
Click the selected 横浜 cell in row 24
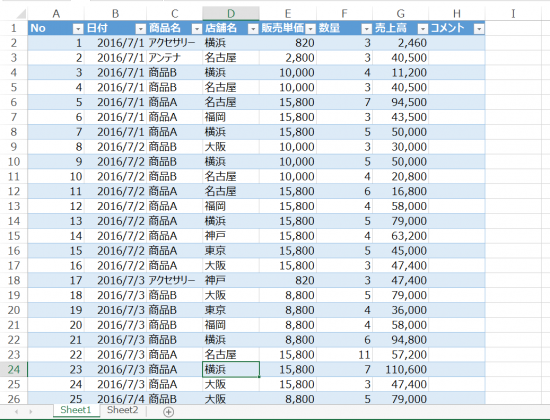pos(231,369)
